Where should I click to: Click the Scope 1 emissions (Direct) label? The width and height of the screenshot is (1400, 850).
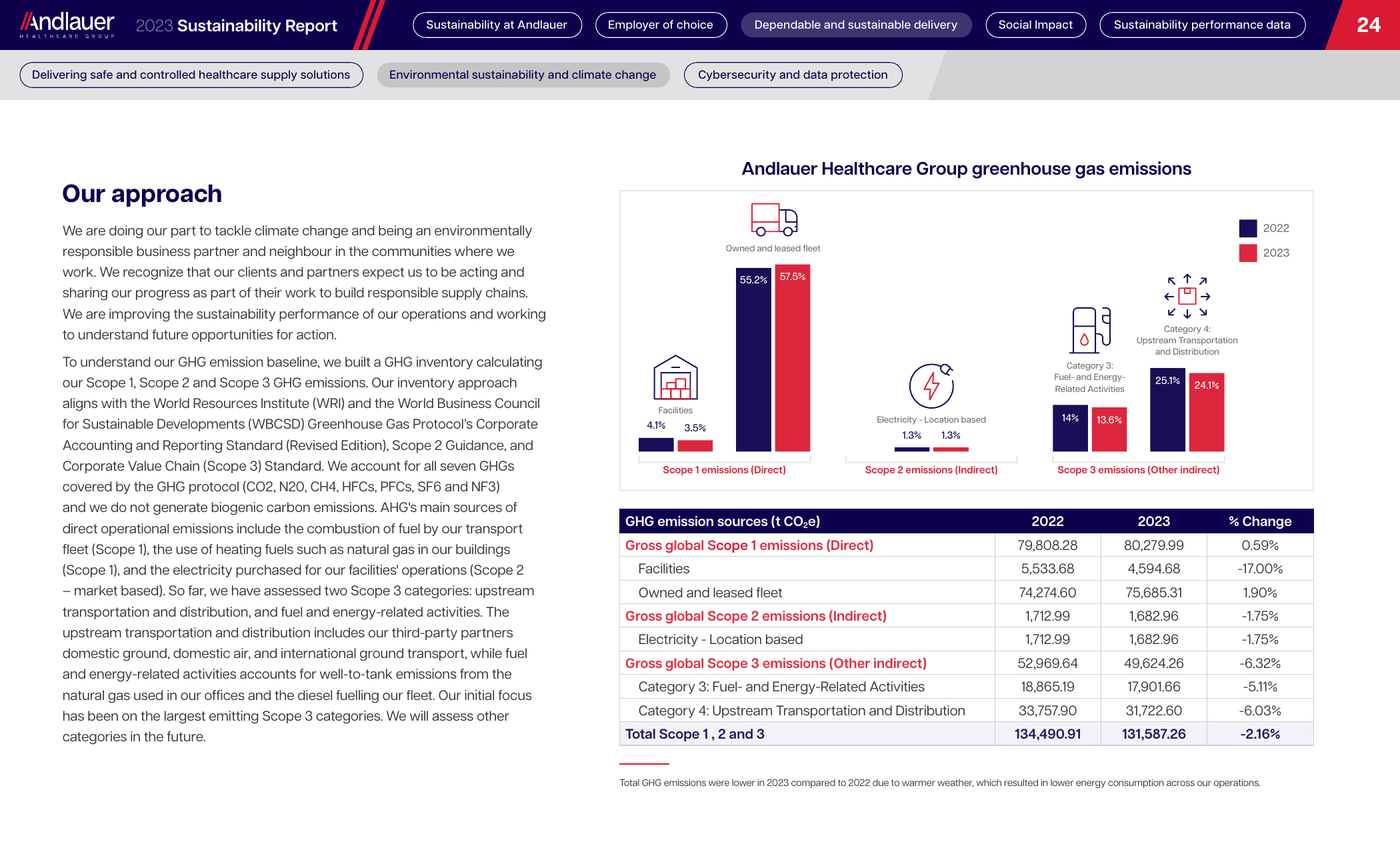pyautogui.click(x=724, y=470)
